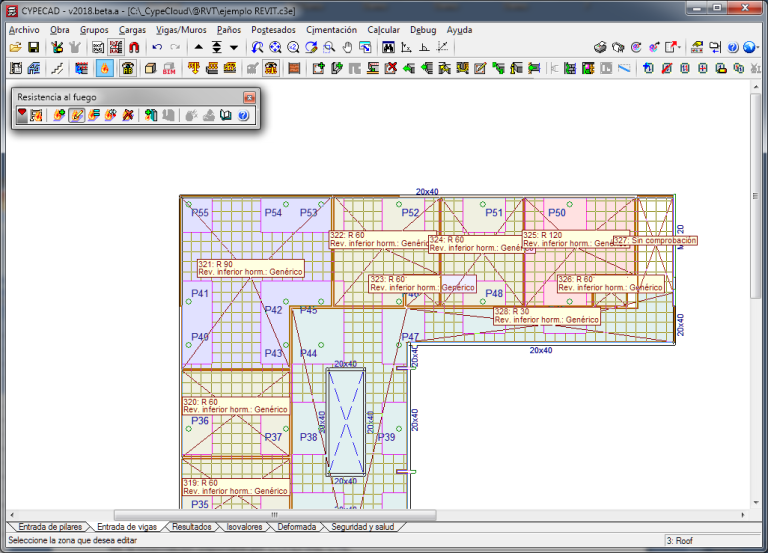Select the Pan hand tool
Image resolution: width=768 pixels, height=553 pixels.
pyautogui.click(x=347, y=47)
